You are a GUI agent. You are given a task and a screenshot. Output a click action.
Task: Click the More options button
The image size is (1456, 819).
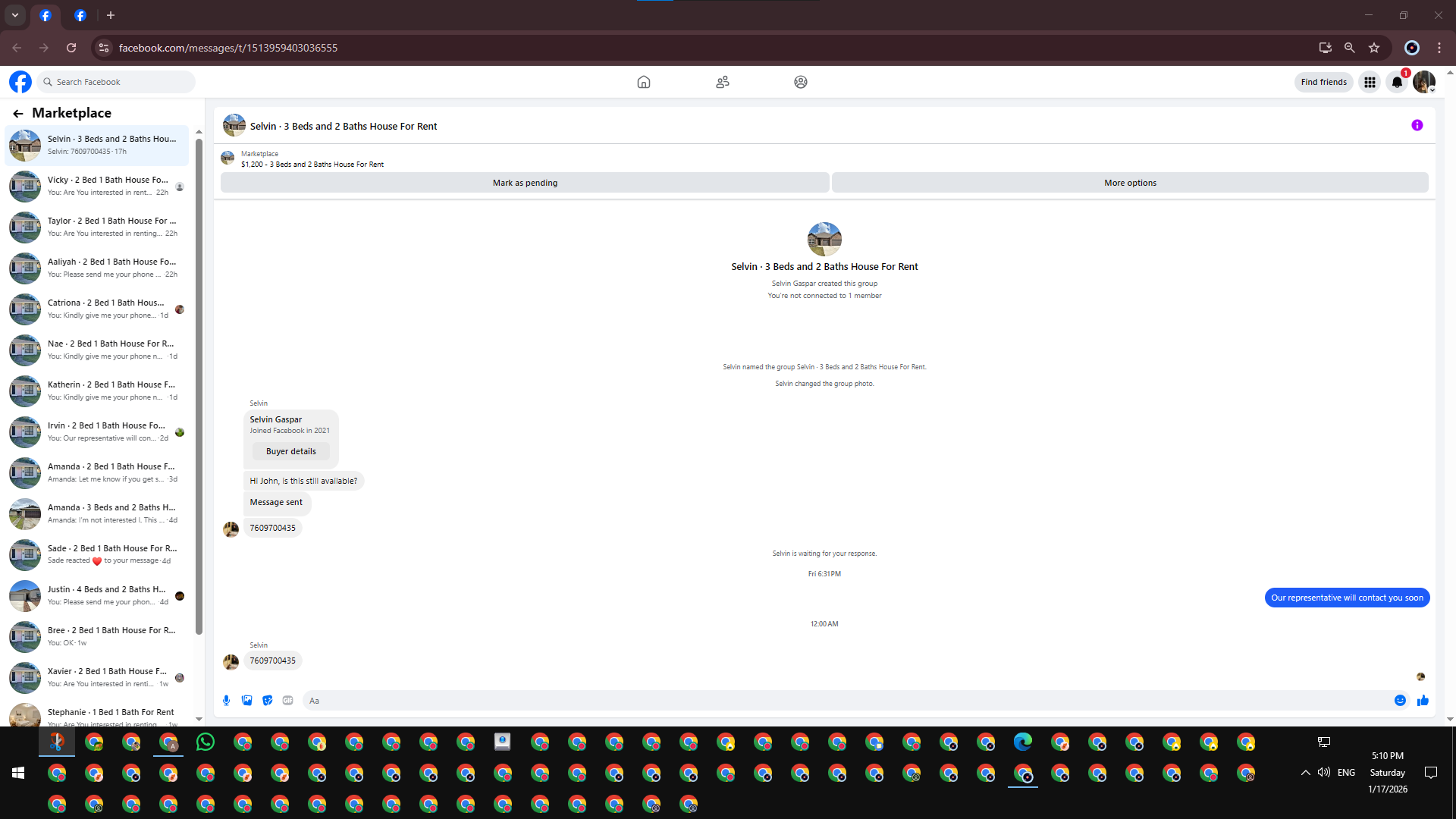[x=1130, y=183]
